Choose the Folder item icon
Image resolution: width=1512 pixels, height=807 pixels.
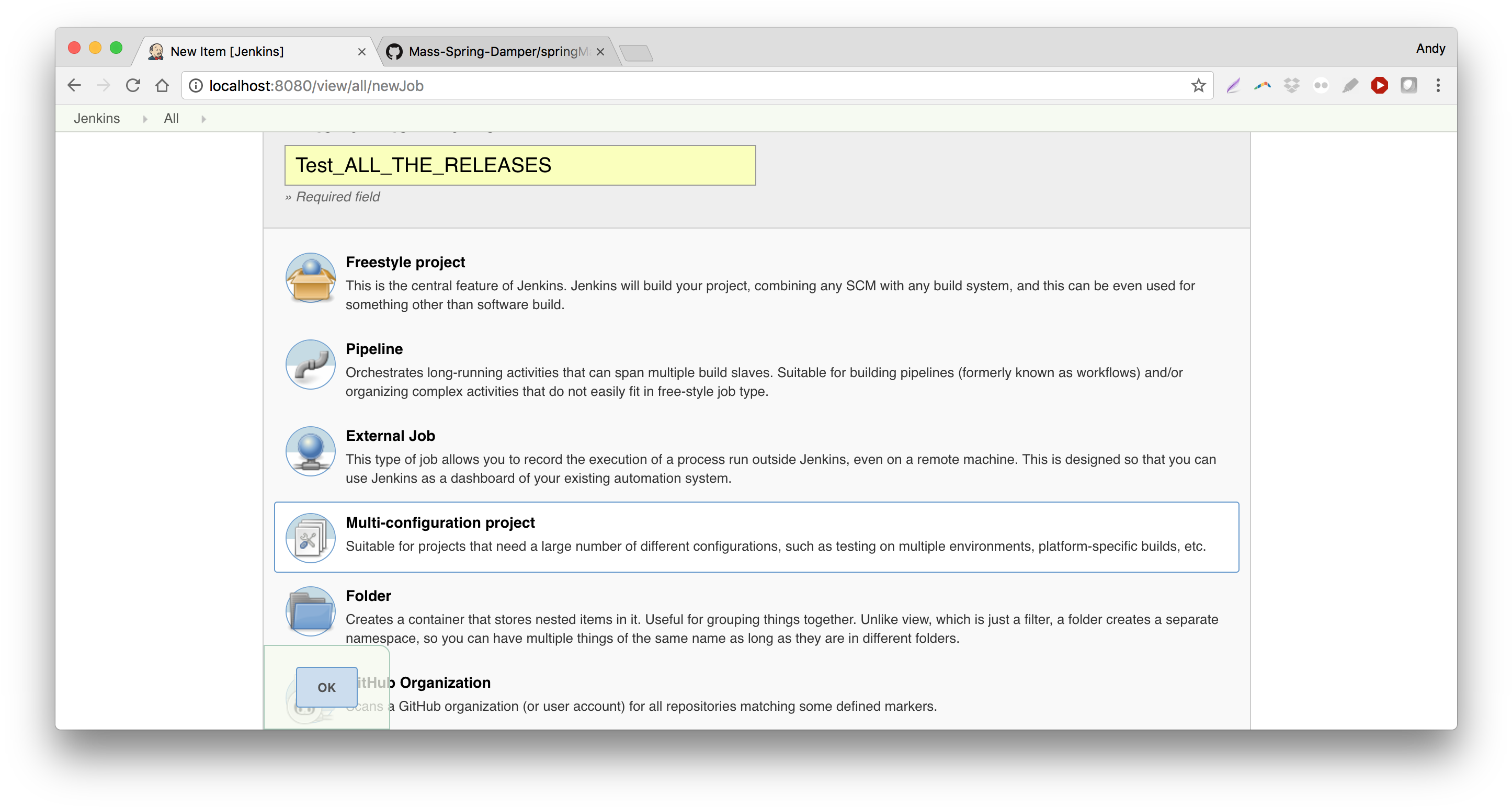point(311,611)
